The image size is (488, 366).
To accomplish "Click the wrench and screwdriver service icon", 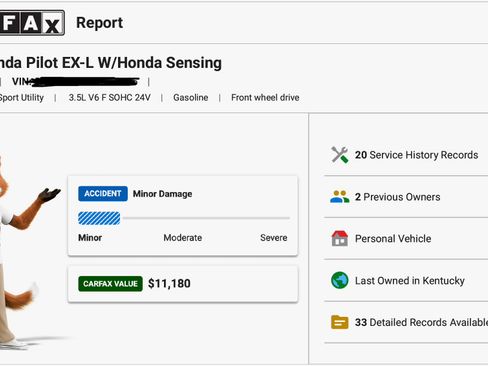I will [x=340, y=155].
